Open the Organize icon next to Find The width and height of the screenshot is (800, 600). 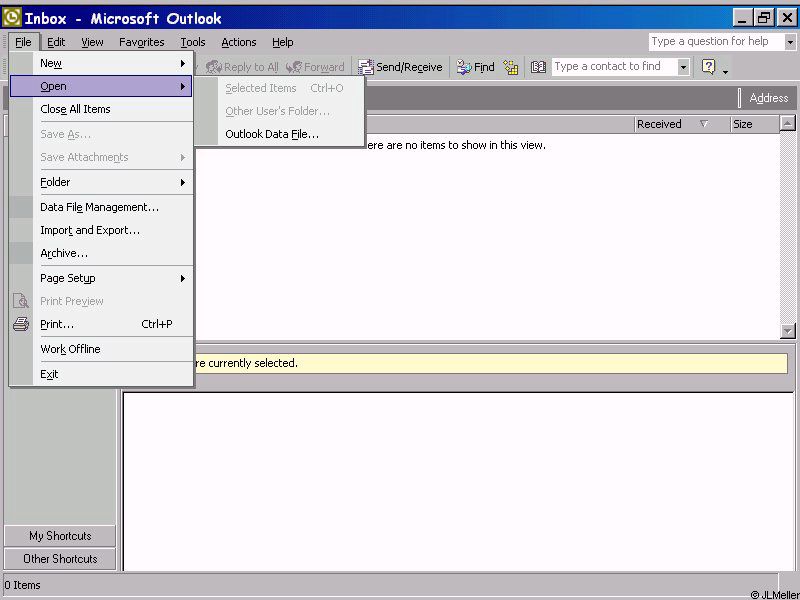point(511,67)
